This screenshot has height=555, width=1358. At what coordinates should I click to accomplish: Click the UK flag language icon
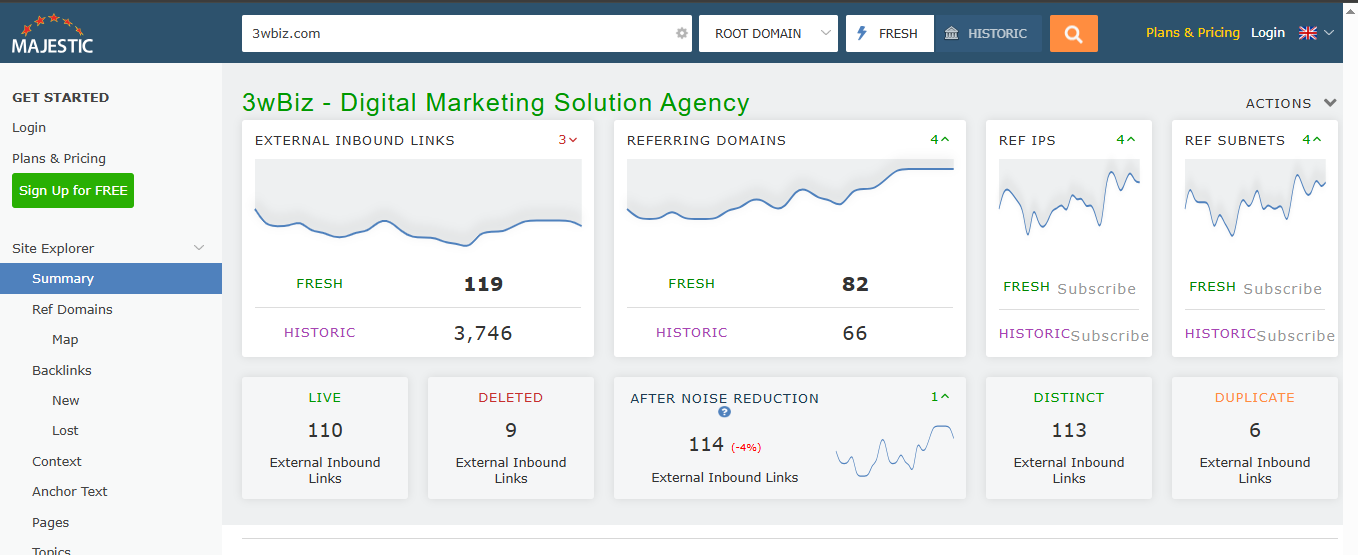(1308, 33)
